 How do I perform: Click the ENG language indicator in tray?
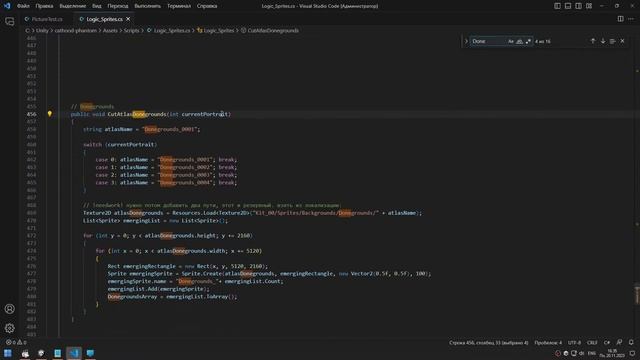591,353
